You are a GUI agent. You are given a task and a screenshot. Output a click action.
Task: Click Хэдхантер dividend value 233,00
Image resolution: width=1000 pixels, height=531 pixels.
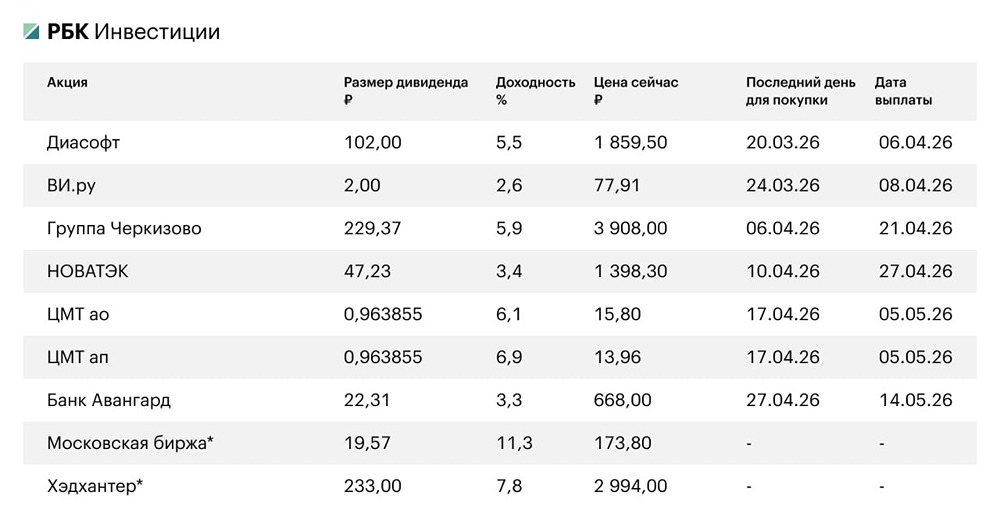pos(372,486)
